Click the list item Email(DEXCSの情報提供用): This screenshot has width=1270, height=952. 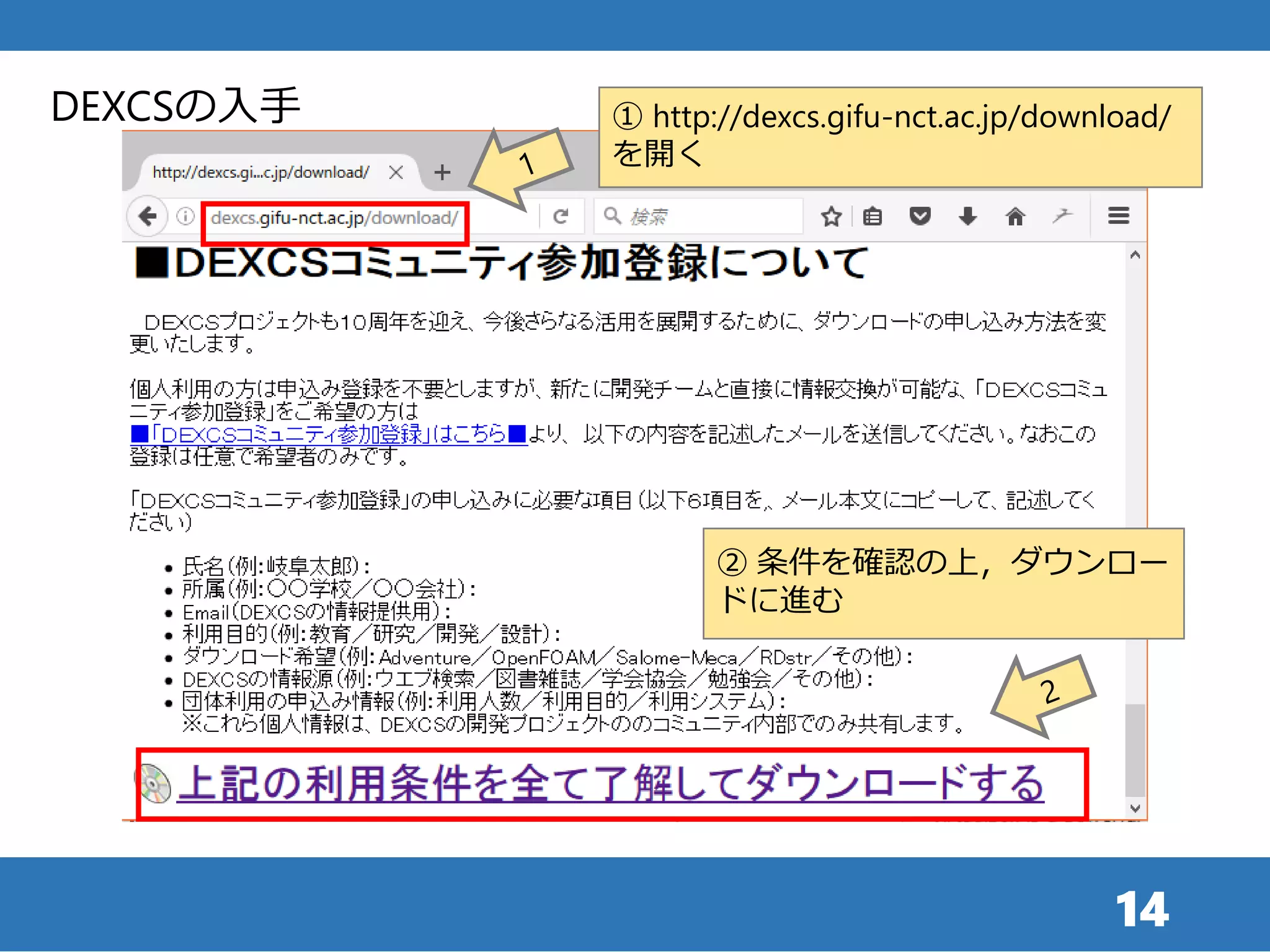317,612
